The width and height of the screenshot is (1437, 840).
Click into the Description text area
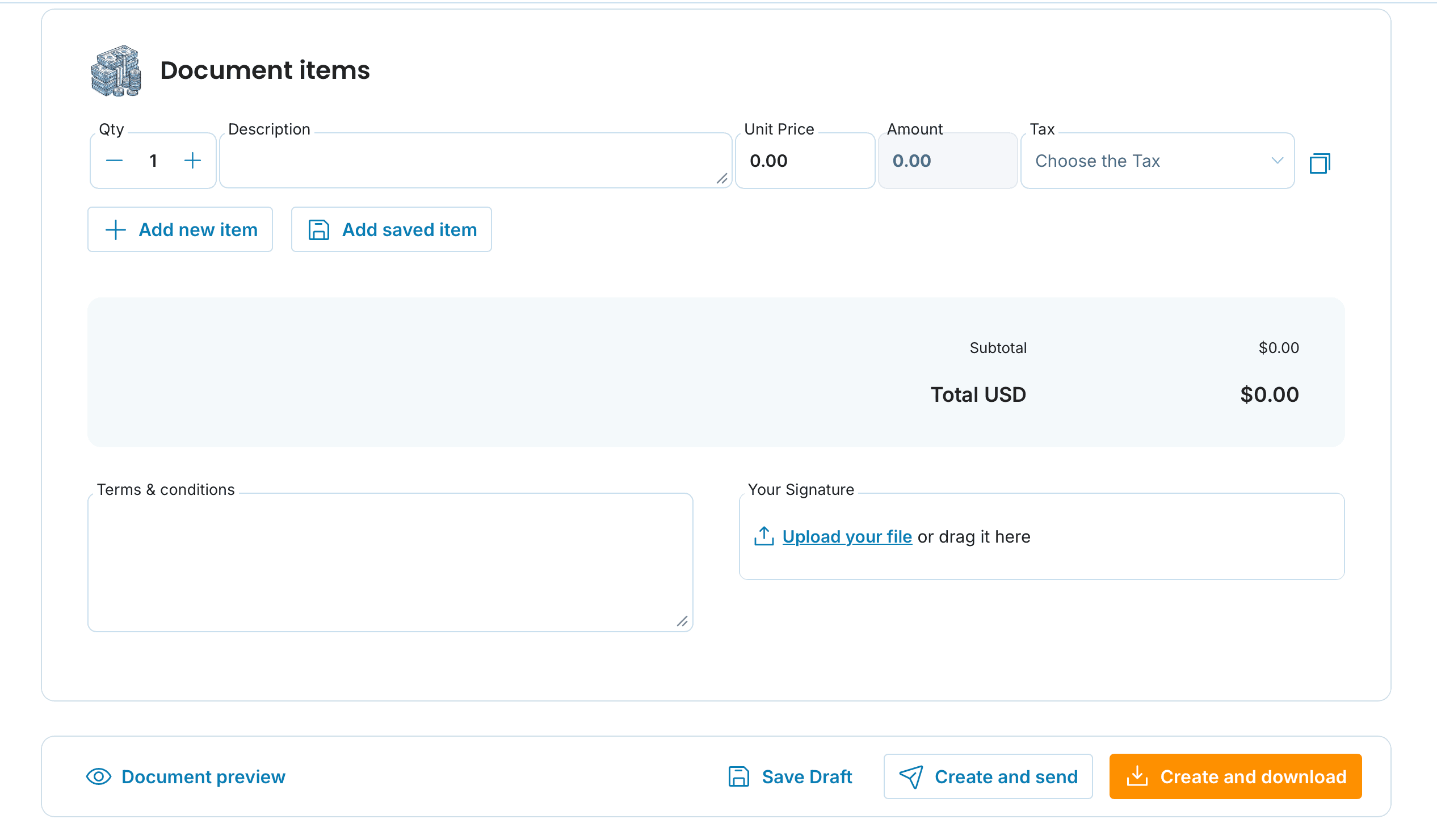pyautogui.click(x=476, y=161)
